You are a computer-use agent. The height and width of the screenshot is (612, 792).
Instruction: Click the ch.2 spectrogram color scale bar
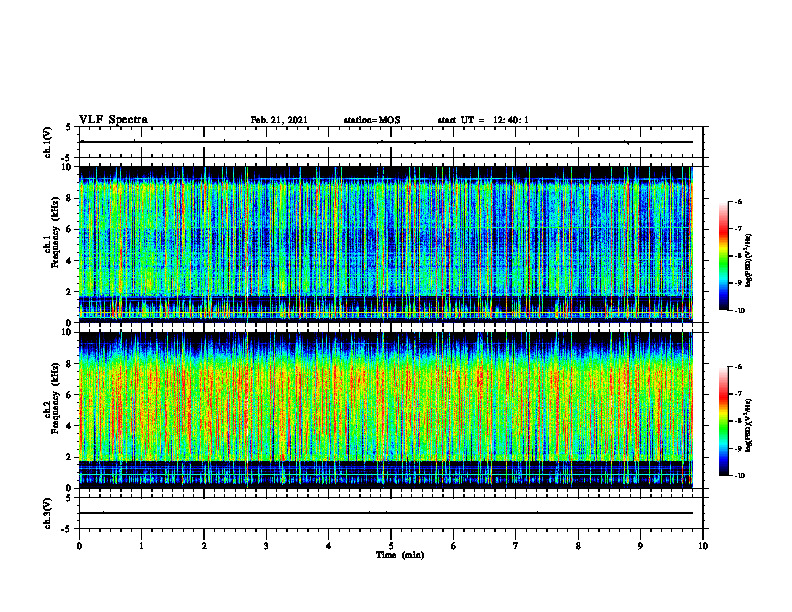pos(723,421)
